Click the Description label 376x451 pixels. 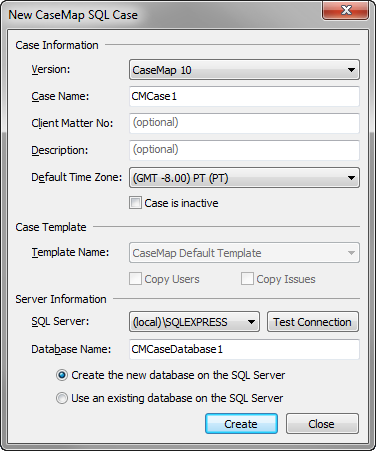[60, 150]
